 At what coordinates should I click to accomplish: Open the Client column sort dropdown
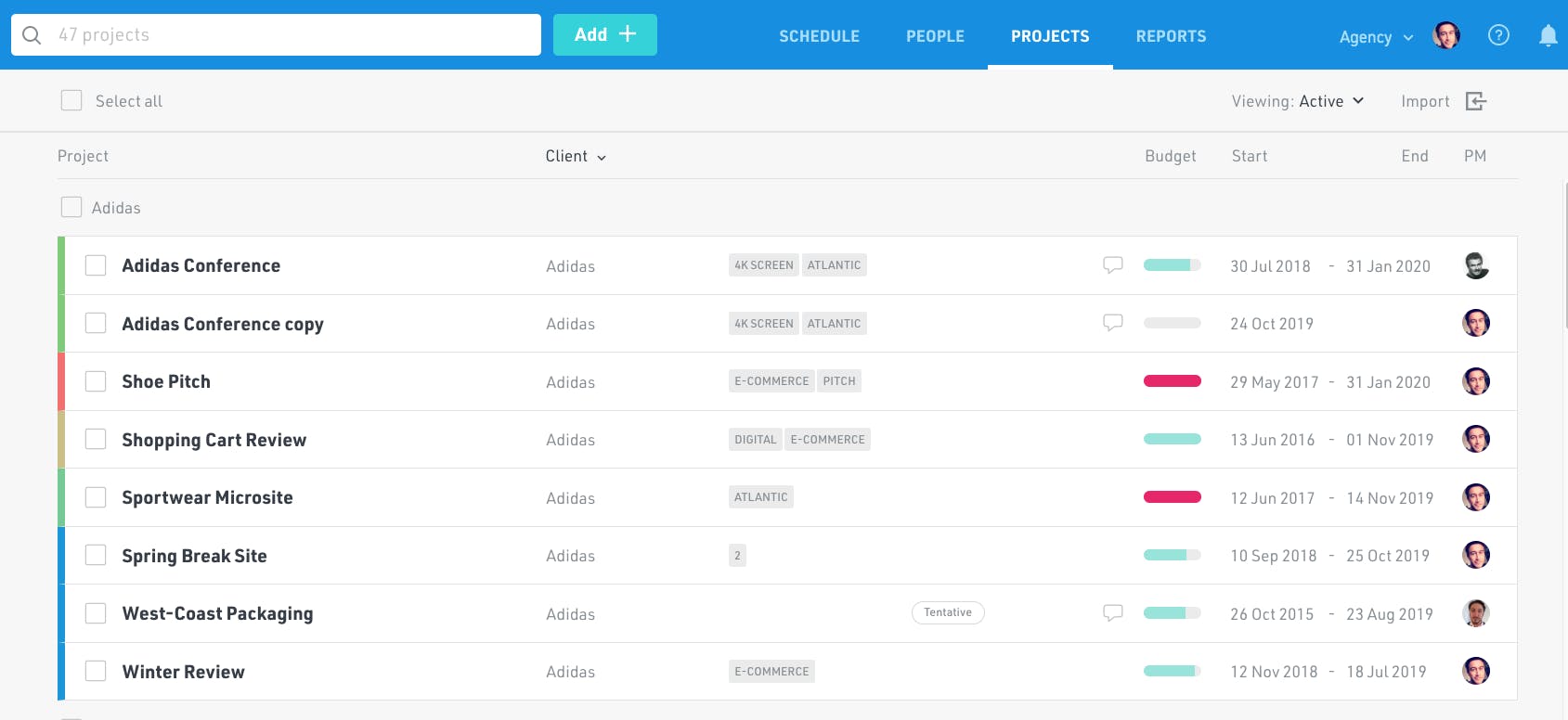pyautogui.click(x=576, y=156)
